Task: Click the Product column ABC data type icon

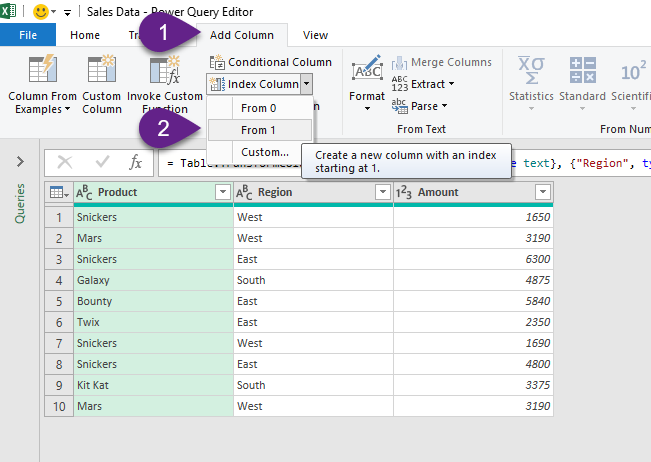Action: click(x=83, y=192)
